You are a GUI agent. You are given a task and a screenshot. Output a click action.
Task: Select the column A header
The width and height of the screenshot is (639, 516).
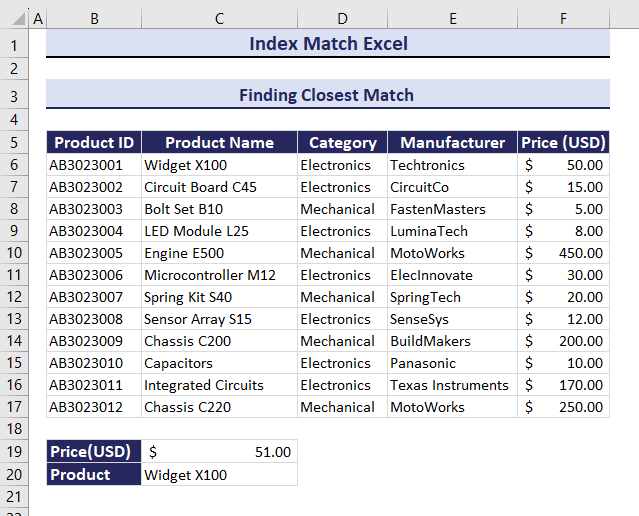[38, 18]
